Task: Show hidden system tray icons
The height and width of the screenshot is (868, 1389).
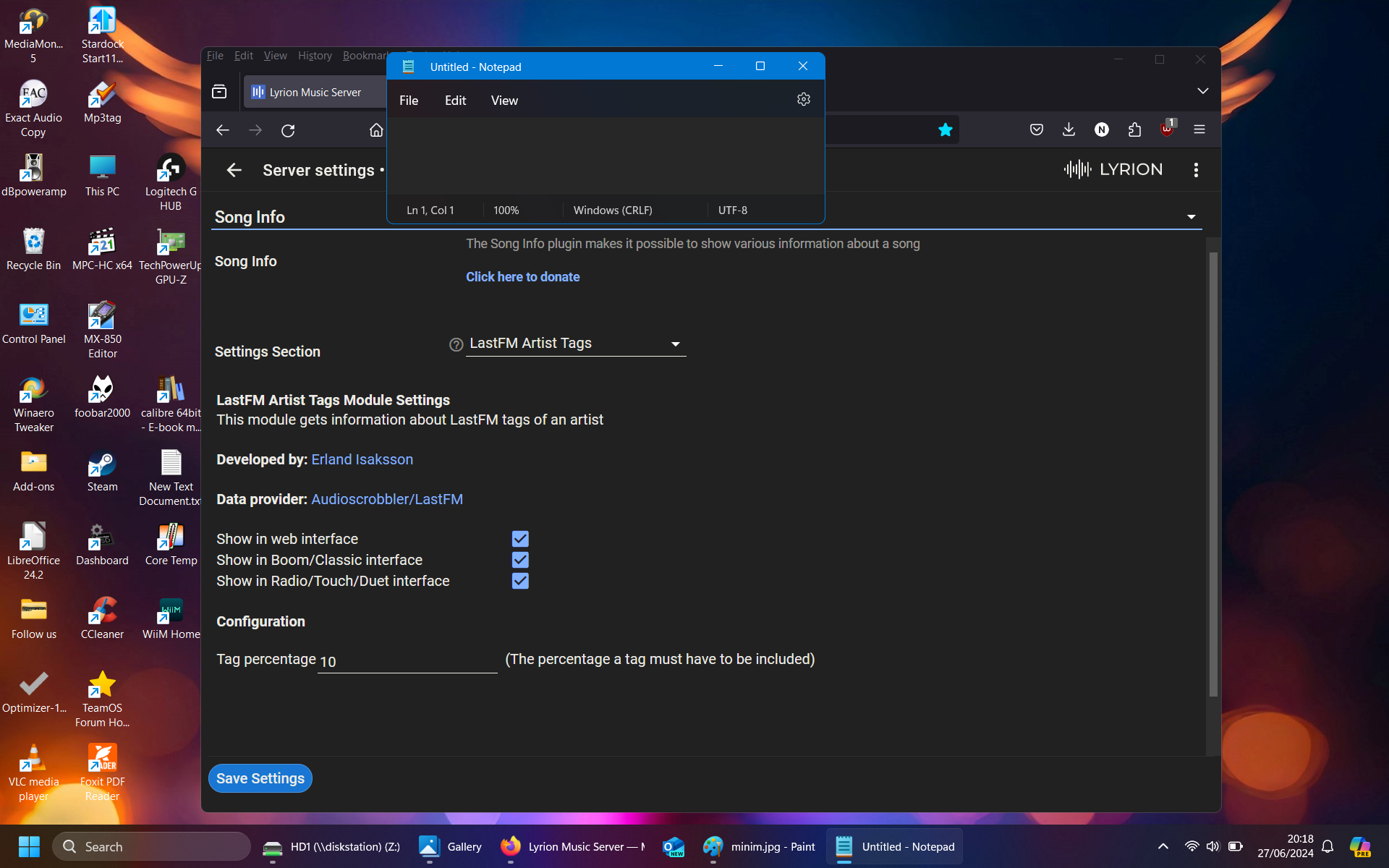Action: point(1163,846)
